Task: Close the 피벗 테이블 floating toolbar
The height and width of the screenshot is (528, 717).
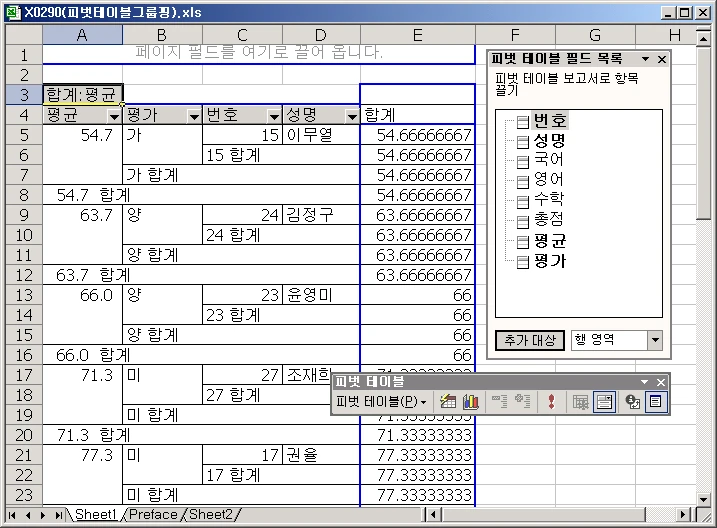Action: (661, 382)
